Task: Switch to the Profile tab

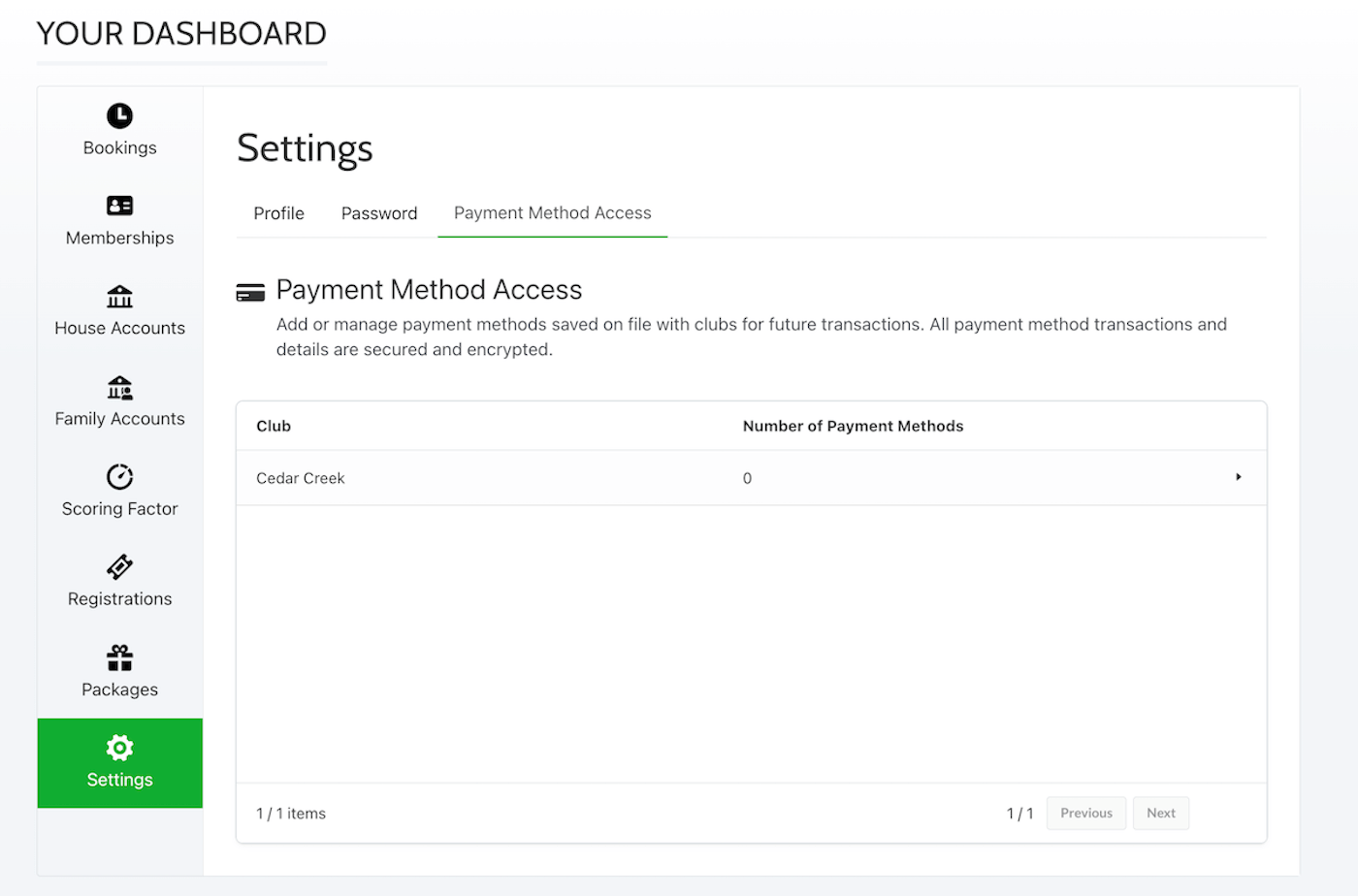Action: pos(278,213)
